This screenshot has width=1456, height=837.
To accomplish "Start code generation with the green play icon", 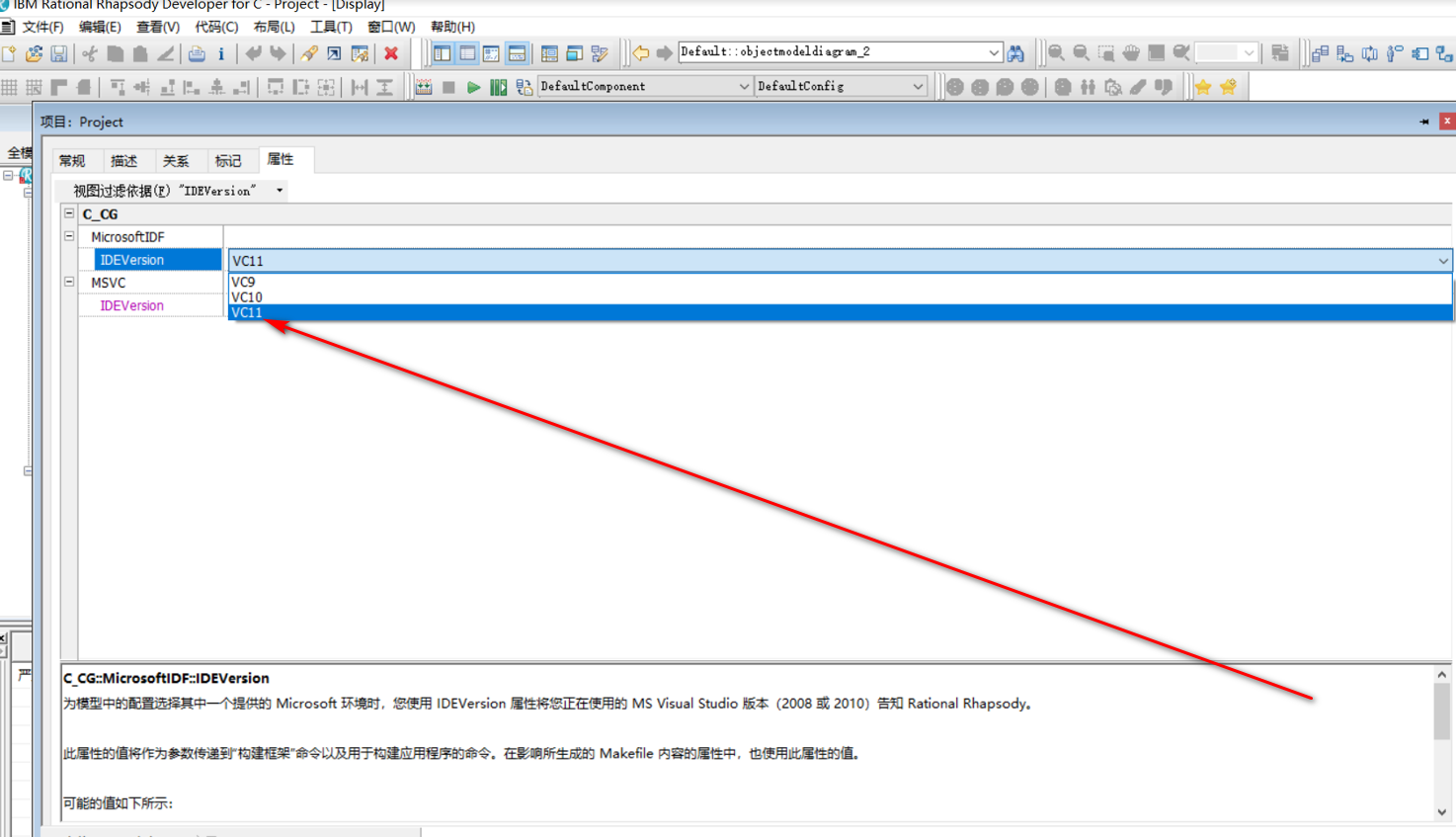I will (x=473, y=86).
